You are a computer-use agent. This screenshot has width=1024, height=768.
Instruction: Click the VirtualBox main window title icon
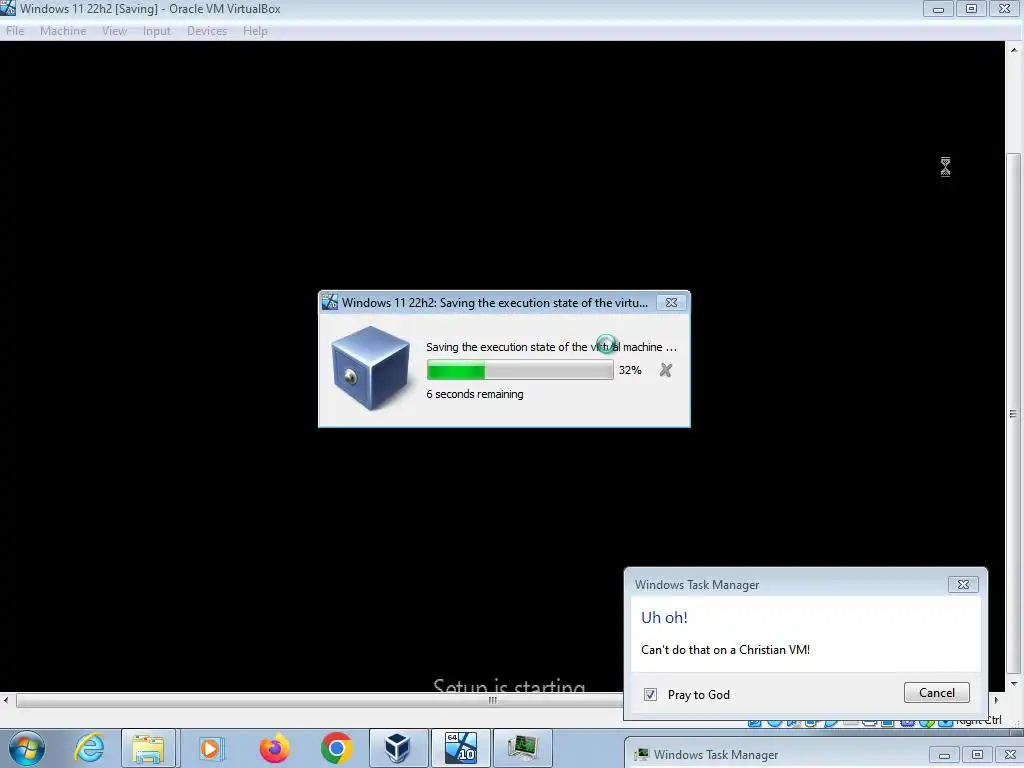(8, 8)
